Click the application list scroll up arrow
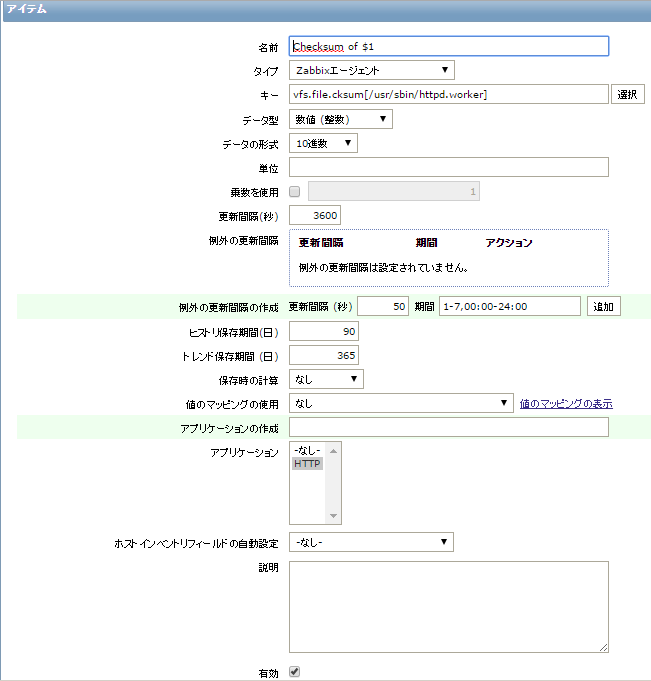 [x=333, y=451]
